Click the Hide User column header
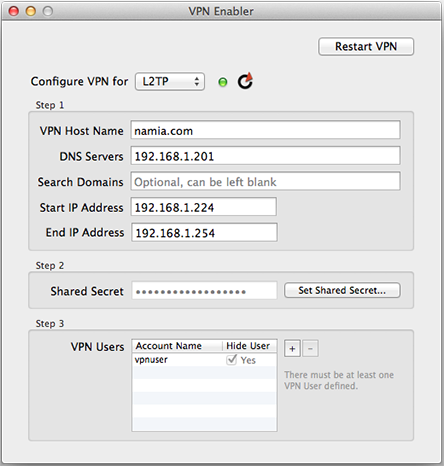This screenshot has width=444, height=466. pos(249,346)
